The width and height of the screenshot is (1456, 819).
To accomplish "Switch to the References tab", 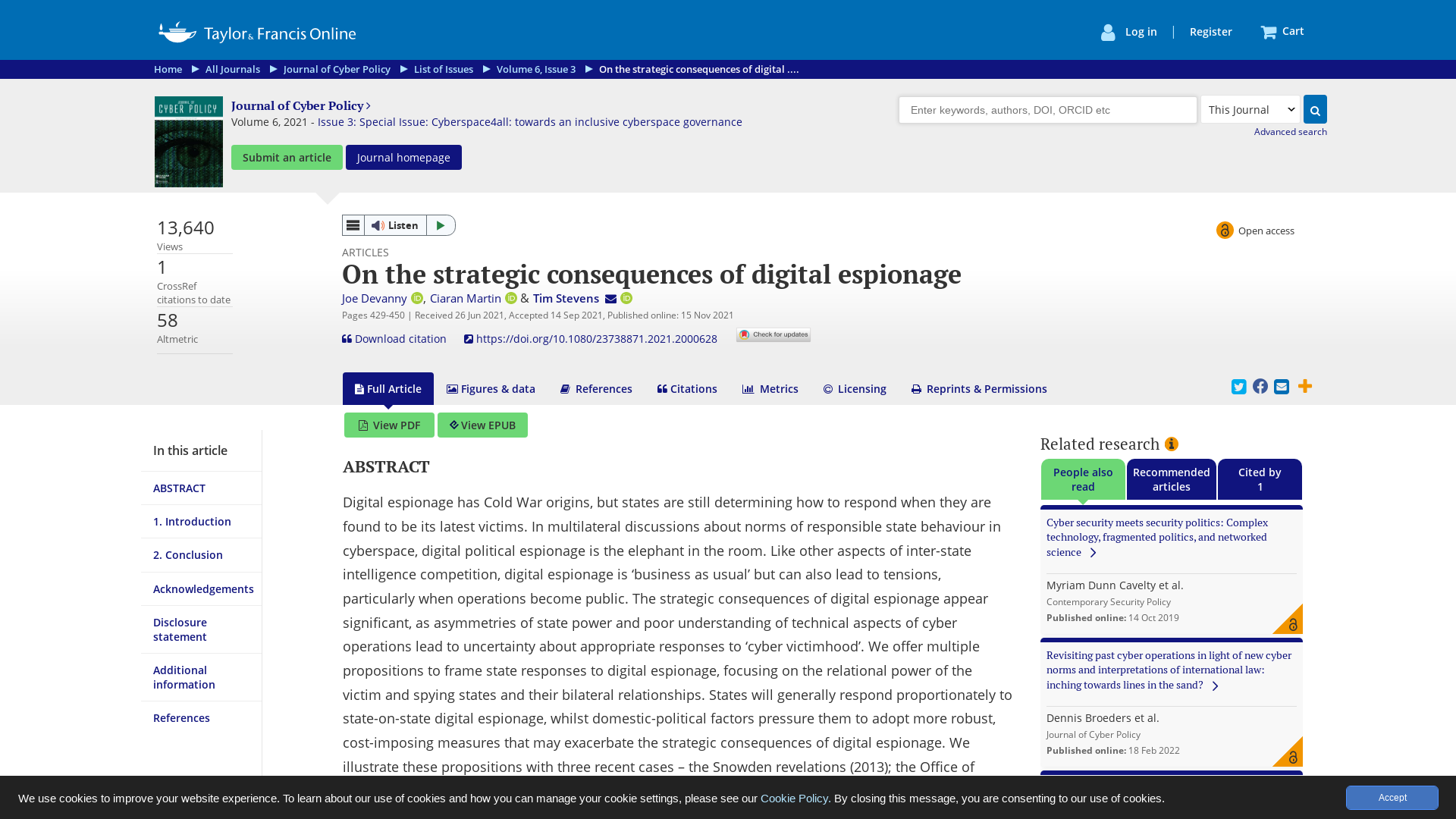I will pos(596,389).
